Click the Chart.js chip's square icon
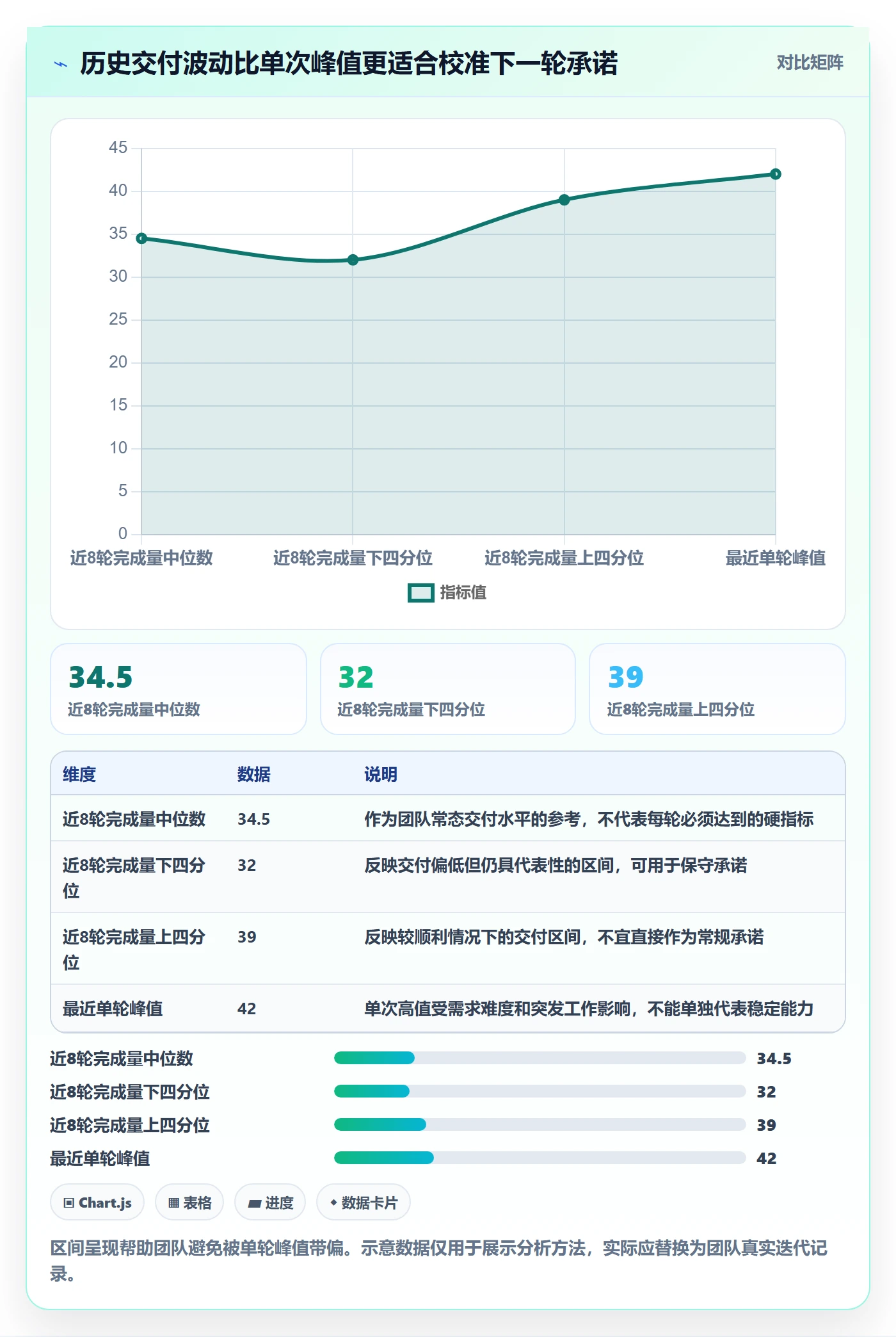 (x=69, y=1203)
